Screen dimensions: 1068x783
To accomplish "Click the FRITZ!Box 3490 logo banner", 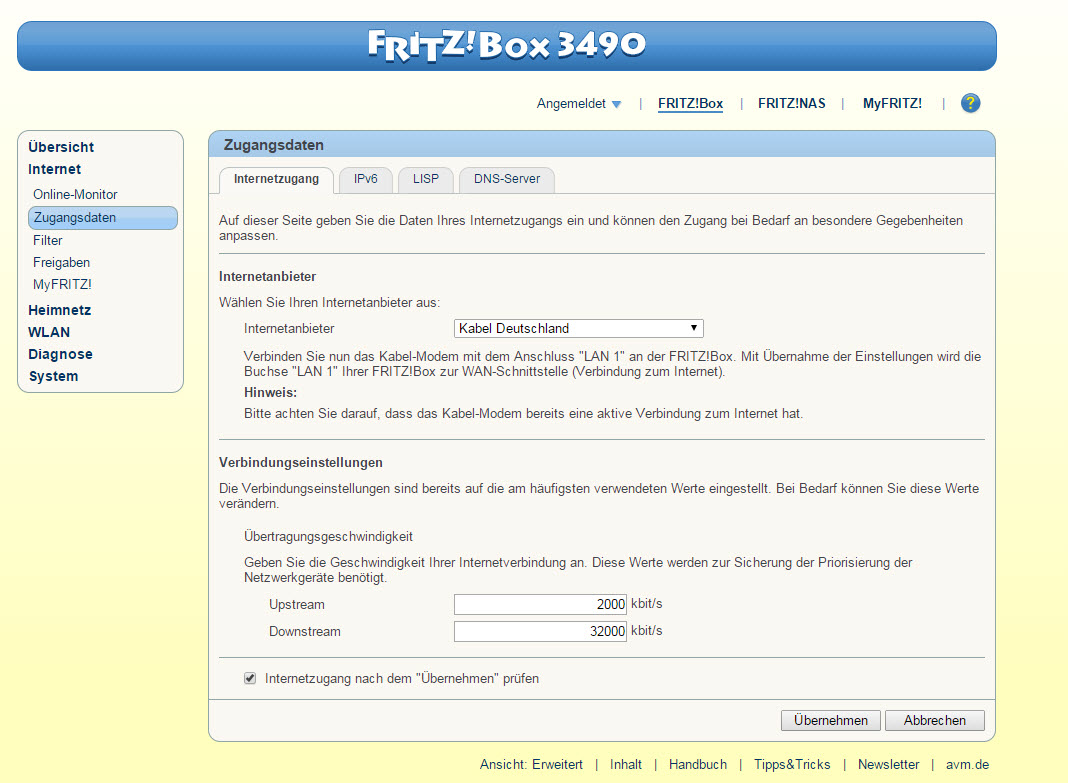I will pos(507,46).
